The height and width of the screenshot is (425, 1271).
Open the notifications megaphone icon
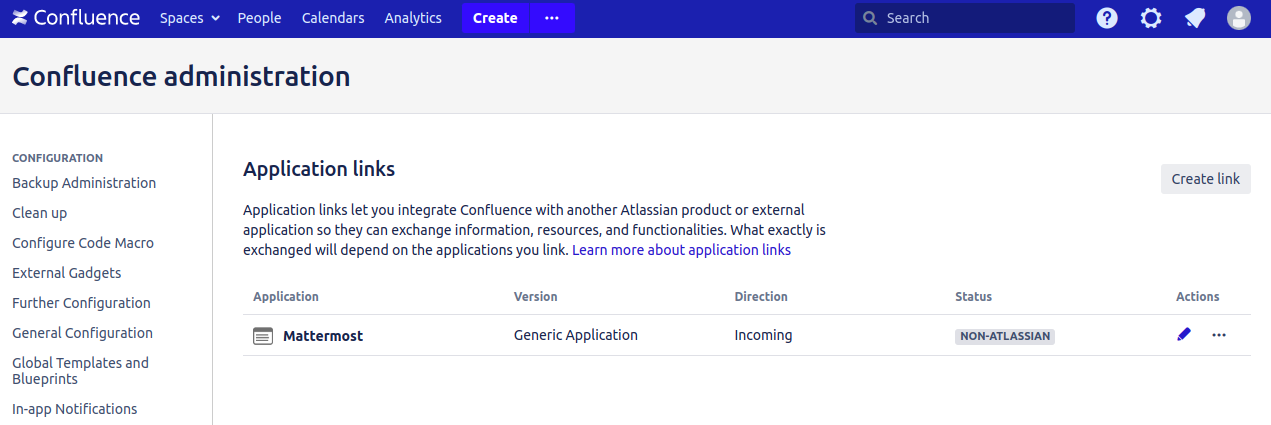coord(1195,18)
